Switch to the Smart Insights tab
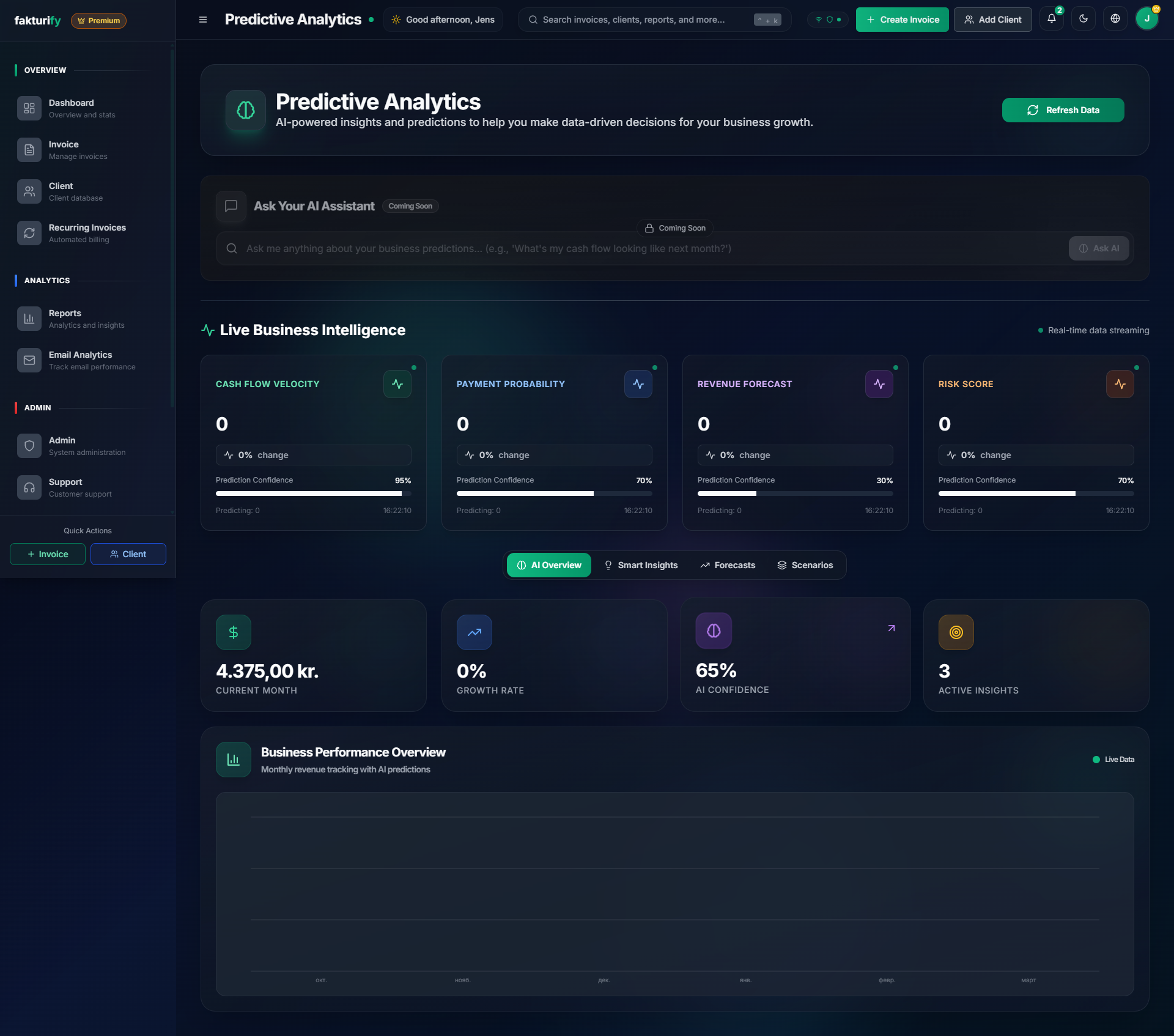 click(x=641, y=565)
